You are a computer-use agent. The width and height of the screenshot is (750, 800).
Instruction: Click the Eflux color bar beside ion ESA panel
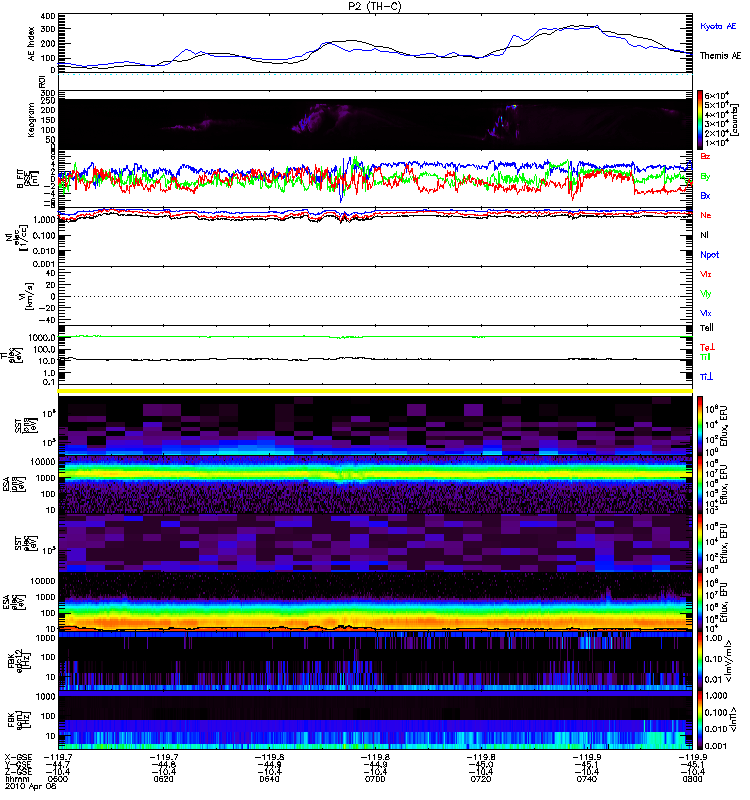click(700, 485)
